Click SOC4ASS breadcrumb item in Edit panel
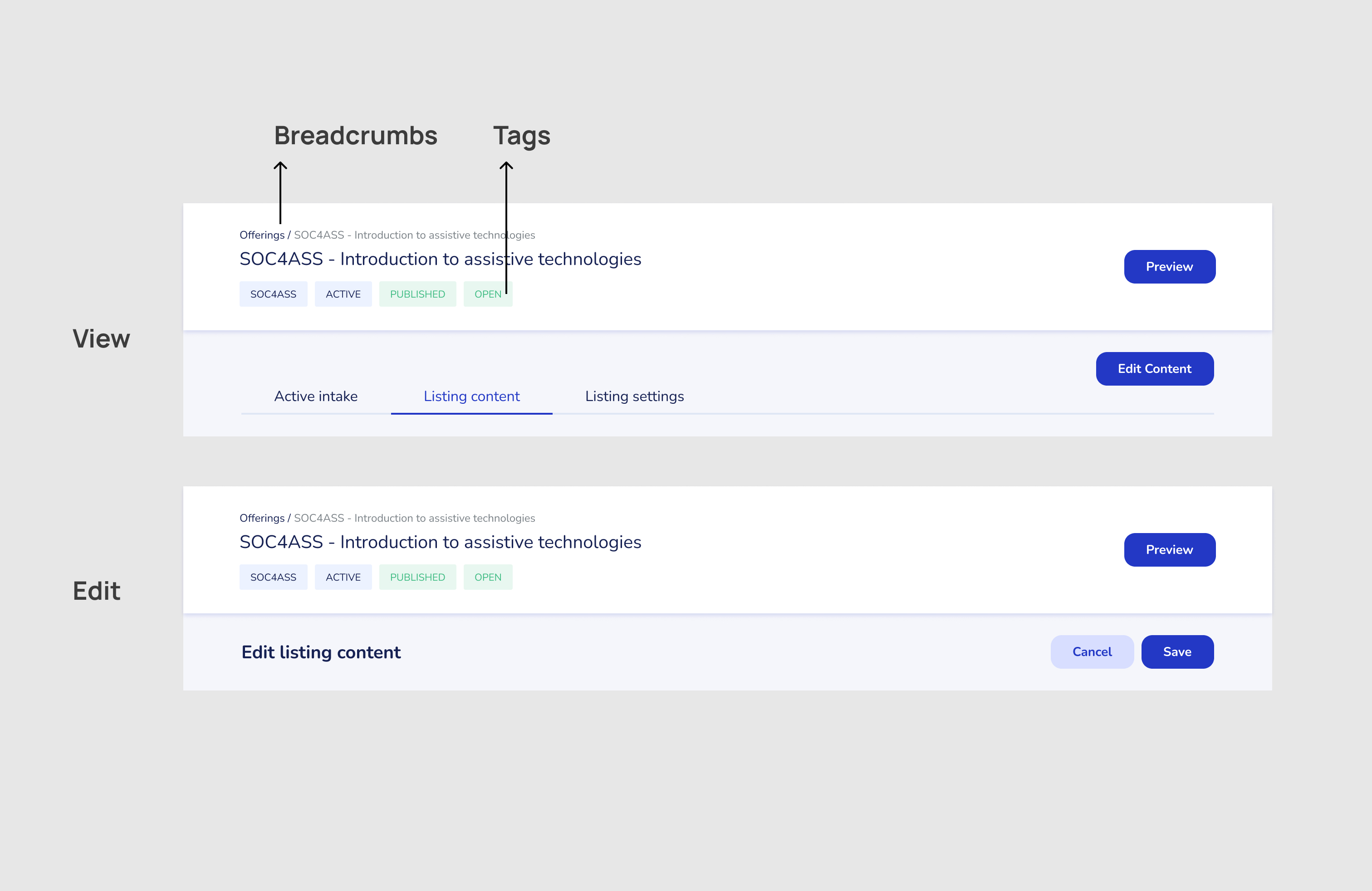1372x891 pixels. point(414,518)
